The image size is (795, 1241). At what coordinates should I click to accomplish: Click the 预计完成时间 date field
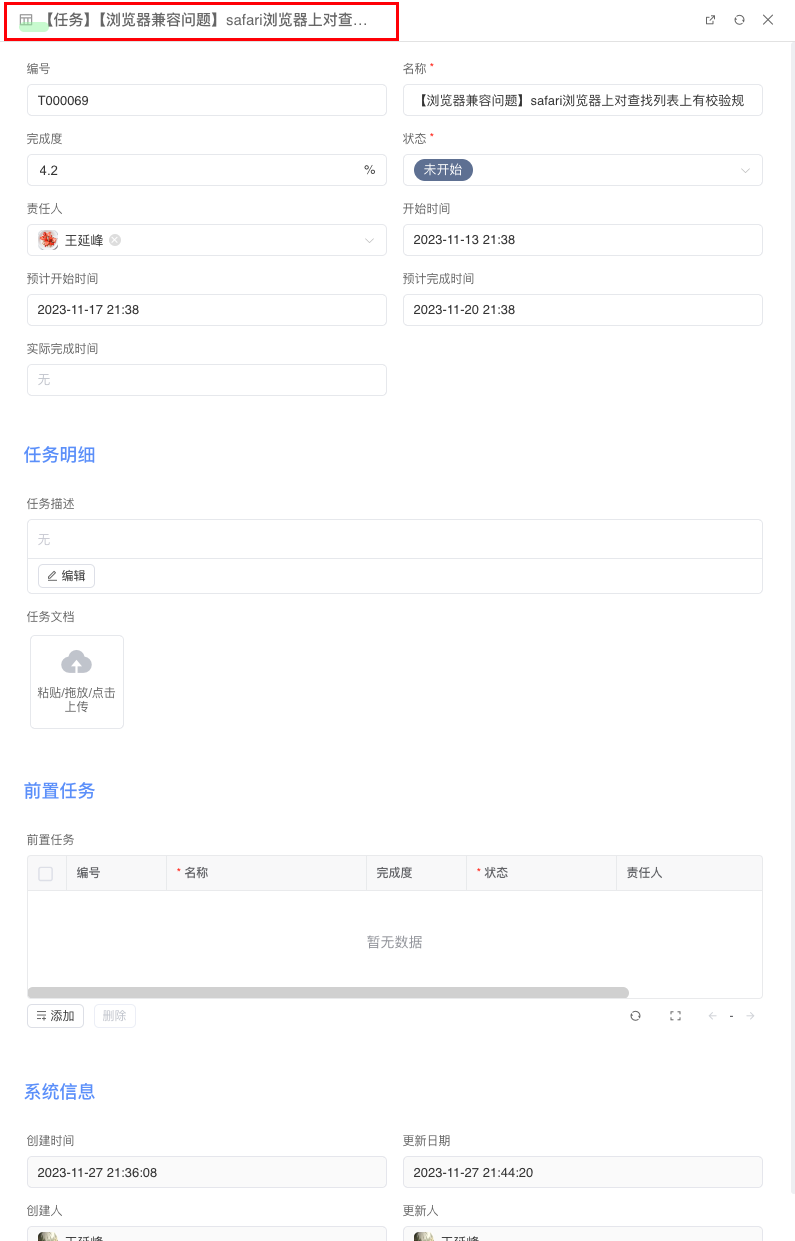[583, 310]
